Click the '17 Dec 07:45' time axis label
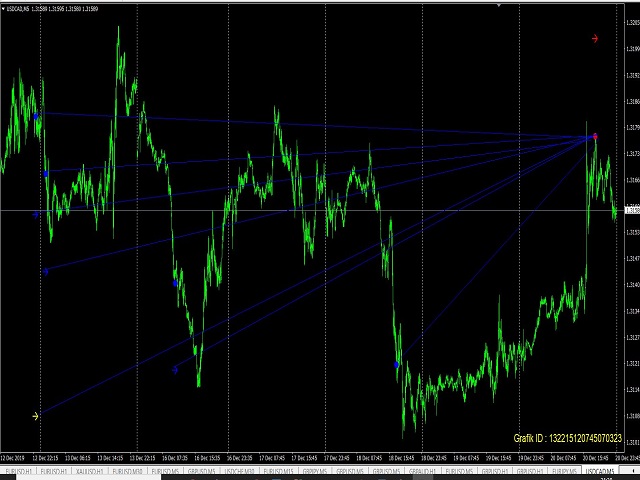Image resolution: width=640 pixels, height=480 pixels. pyautogui.click(x=272, y=458)
